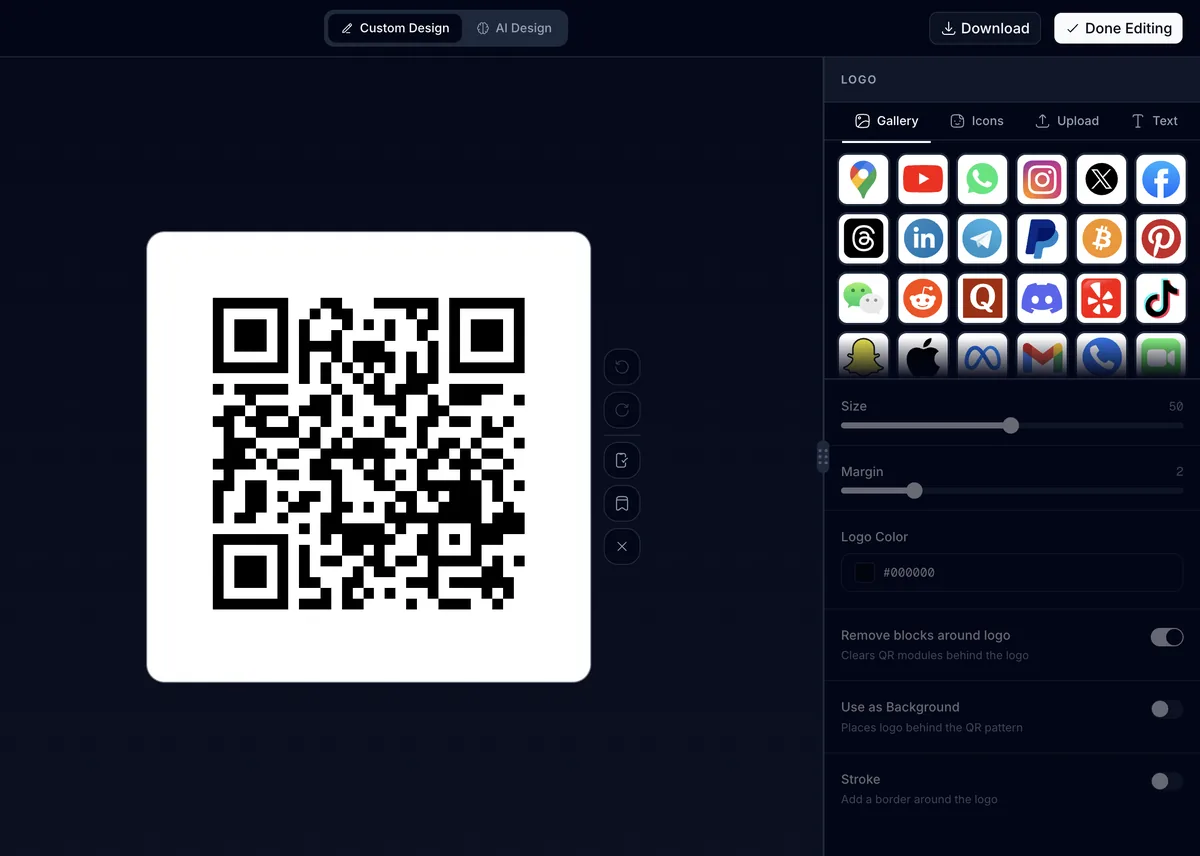The image size is (1200, 856).
Task: Click 'Places logo behind the QR pattern' text
Action: pos(932,727)
